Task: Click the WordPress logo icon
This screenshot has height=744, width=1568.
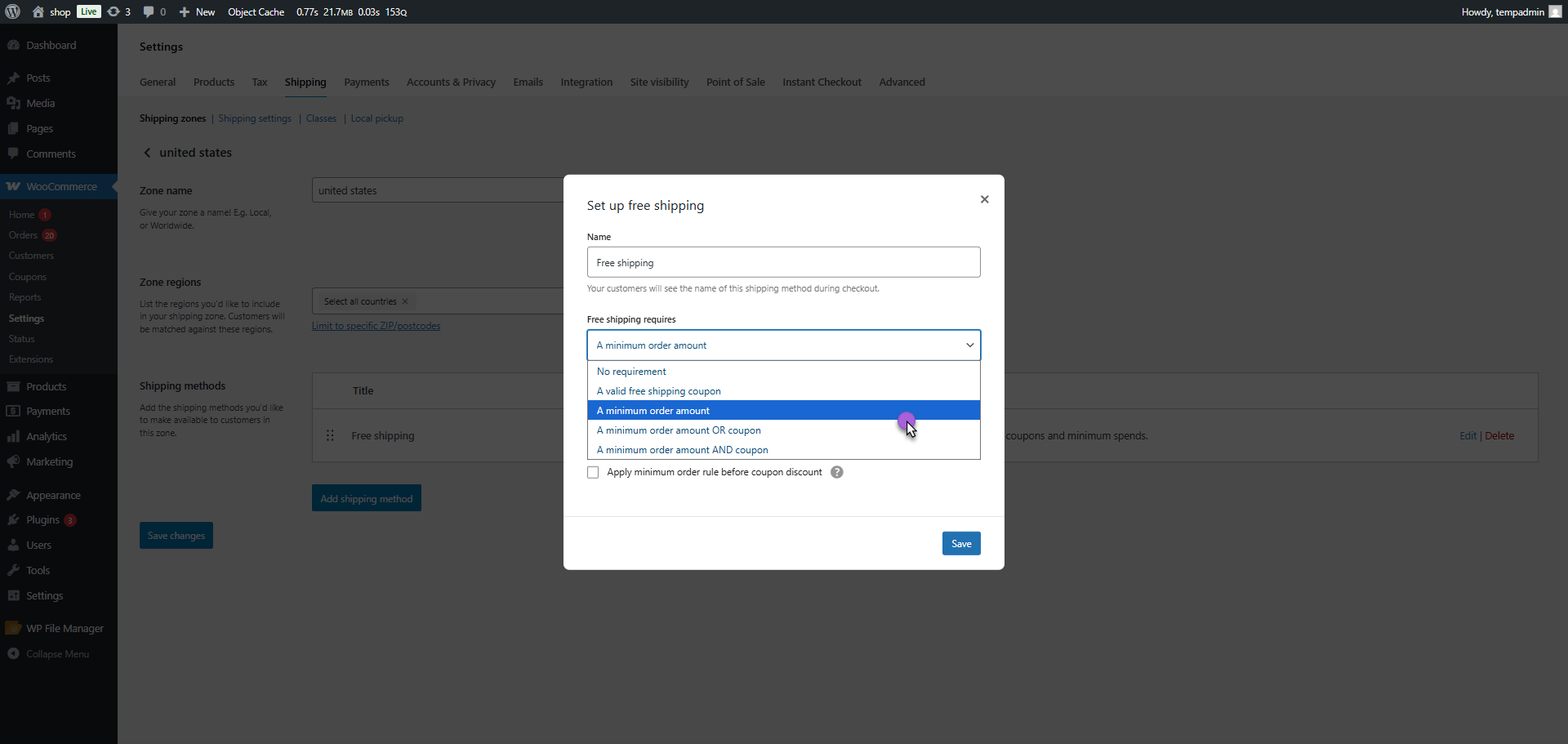Action: 13,11
